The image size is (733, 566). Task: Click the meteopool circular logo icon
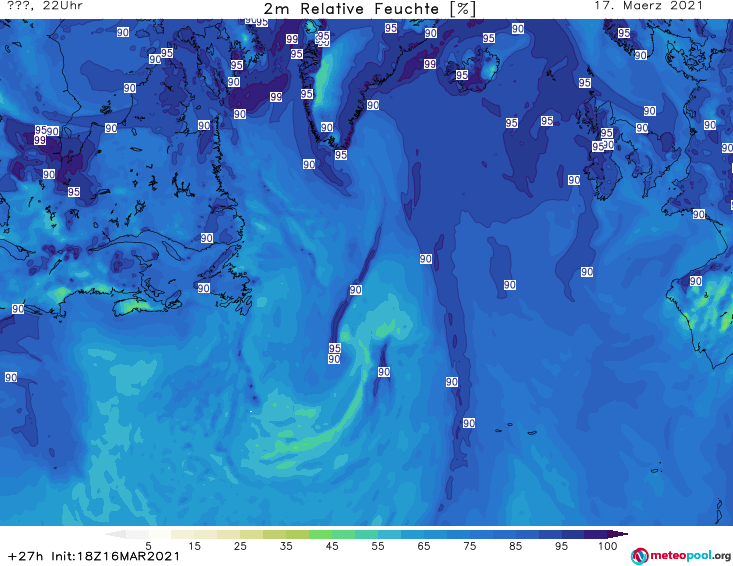[x=639, y=556]
